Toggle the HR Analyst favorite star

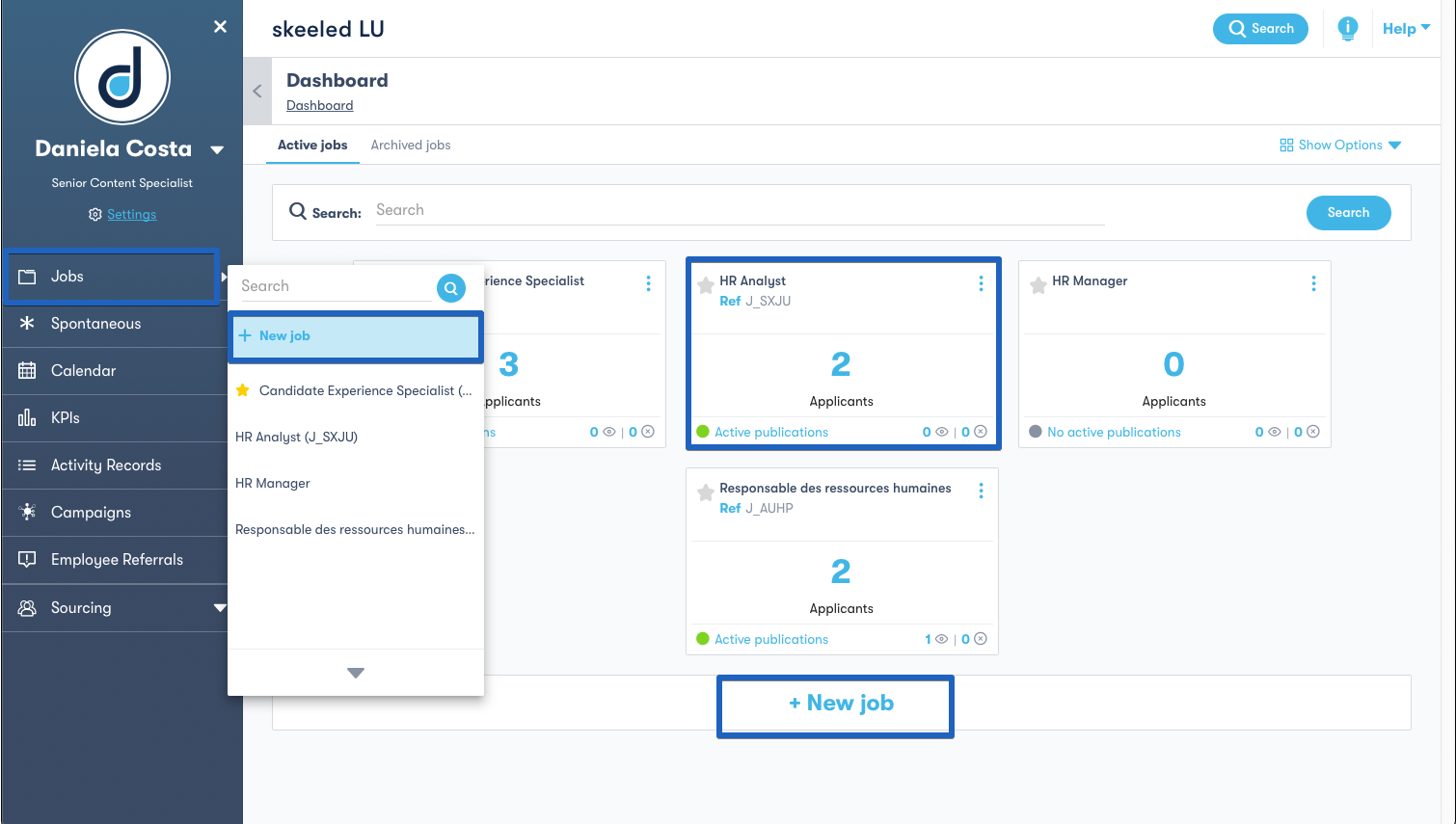click(706, 285)
